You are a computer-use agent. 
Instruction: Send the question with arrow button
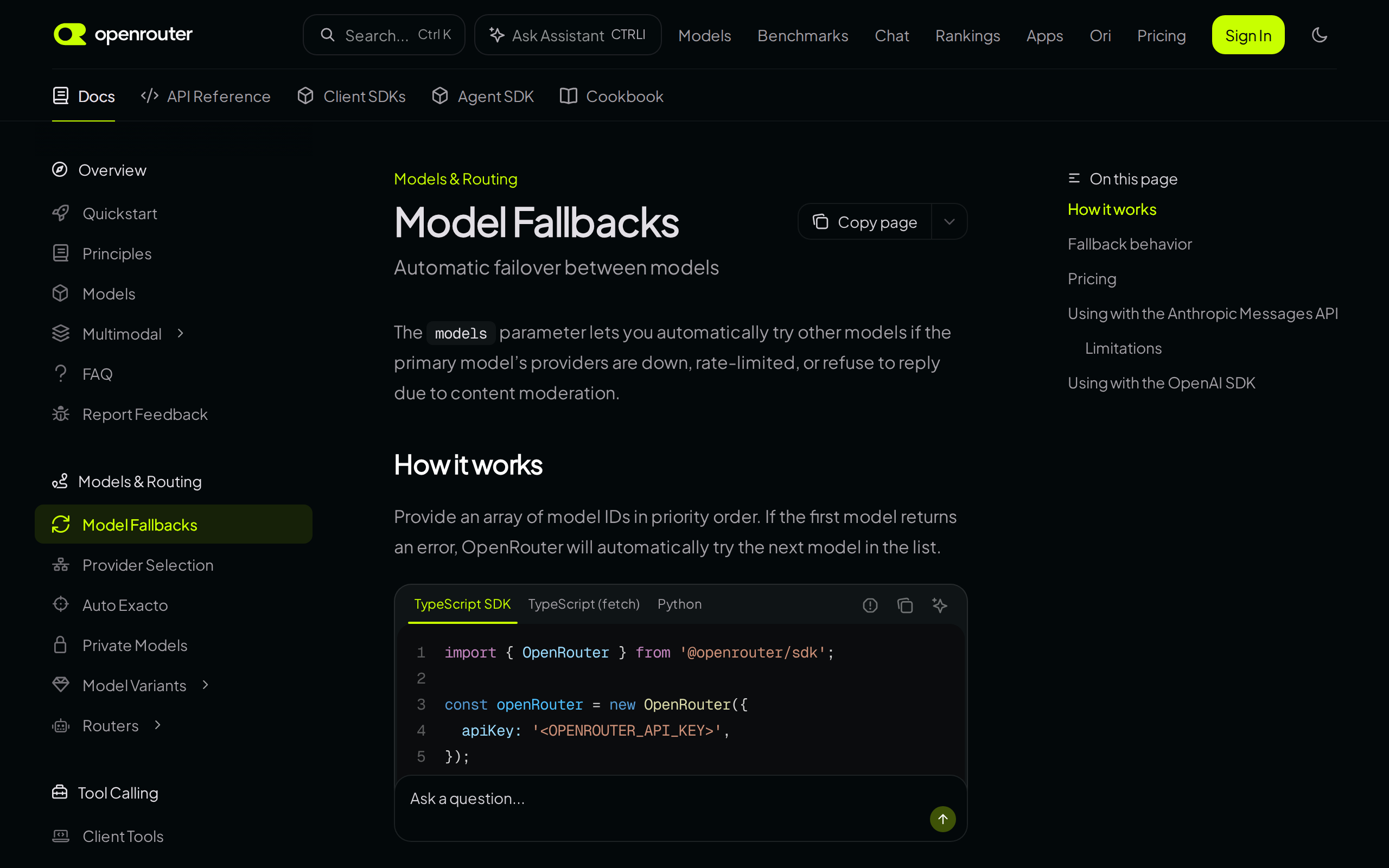point(942,819)
